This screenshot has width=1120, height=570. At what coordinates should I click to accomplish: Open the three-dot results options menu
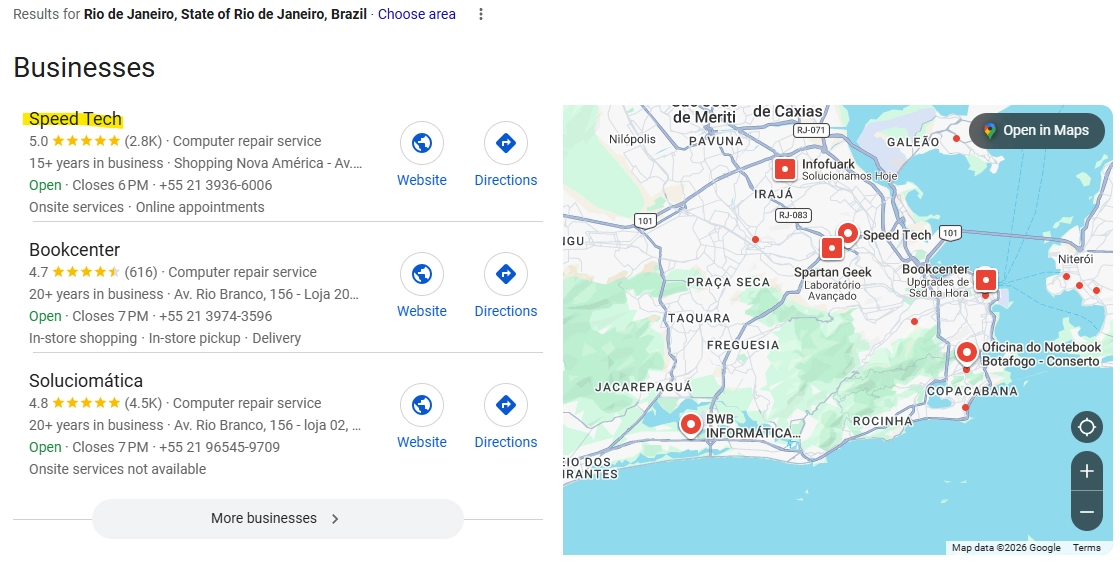pos(481,14)
